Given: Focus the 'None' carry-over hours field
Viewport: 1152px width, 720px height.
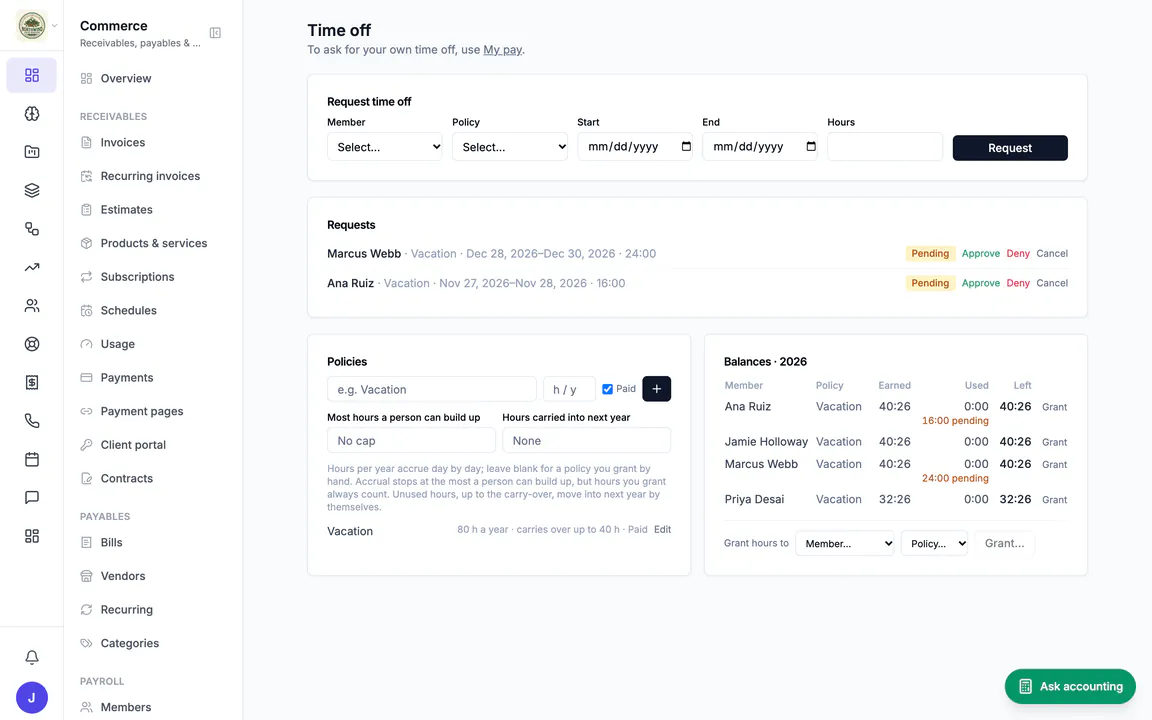Looking at the screenshot, I should (586, 441).
